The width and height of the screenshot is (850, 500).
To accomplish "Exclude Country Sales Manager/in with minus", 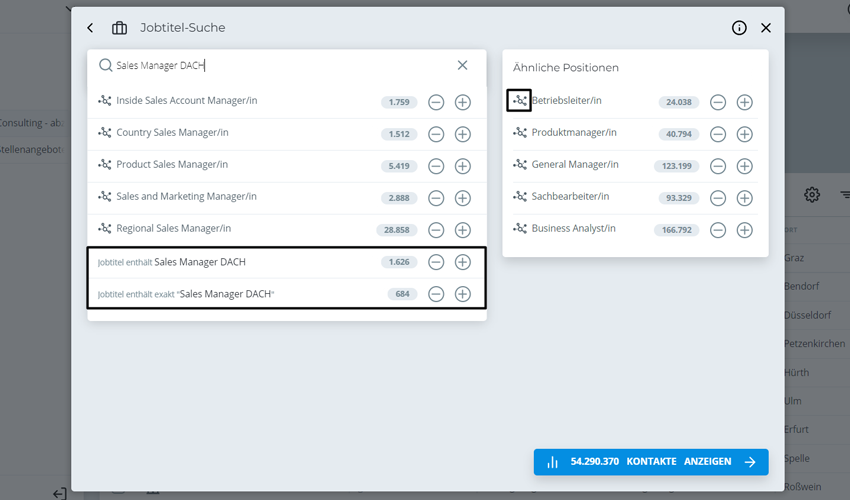I will pos(436,134).
